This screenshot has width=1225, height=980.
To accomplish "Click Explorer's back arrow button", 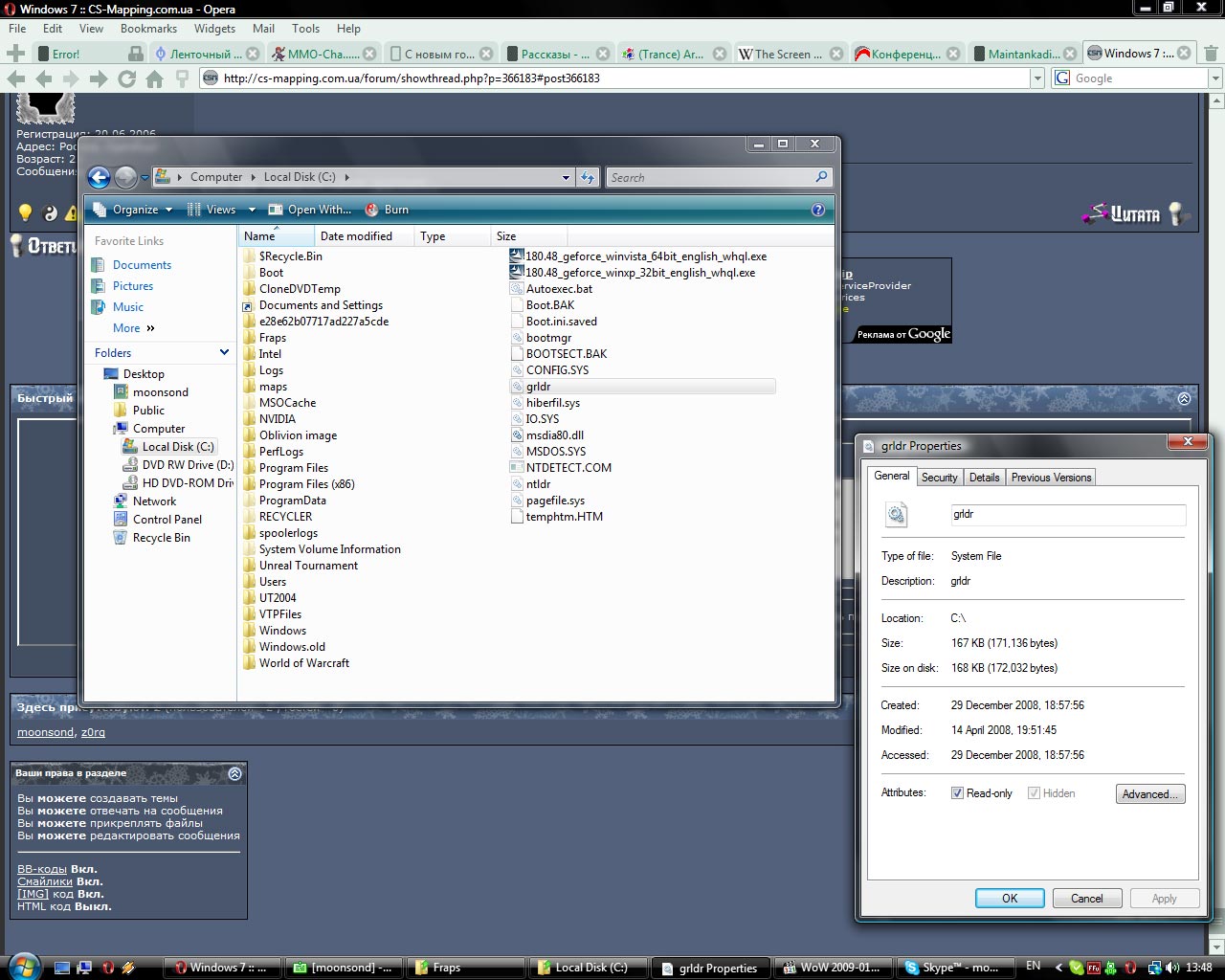I will pyautogui.click(x=99, y=177).
